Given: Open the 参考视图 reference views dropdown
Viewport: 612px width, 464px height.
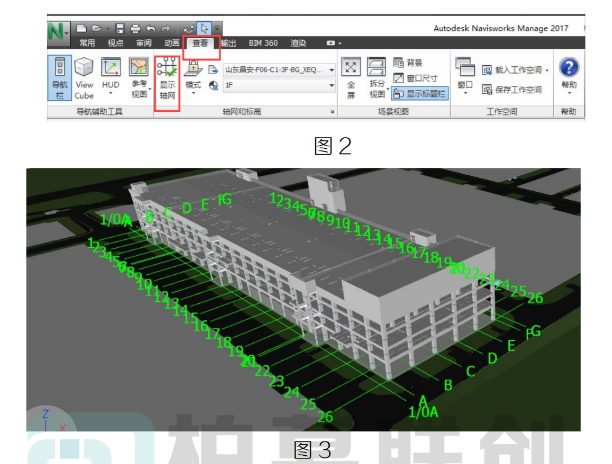Looking at the screenshot, I should click(139, 78).
